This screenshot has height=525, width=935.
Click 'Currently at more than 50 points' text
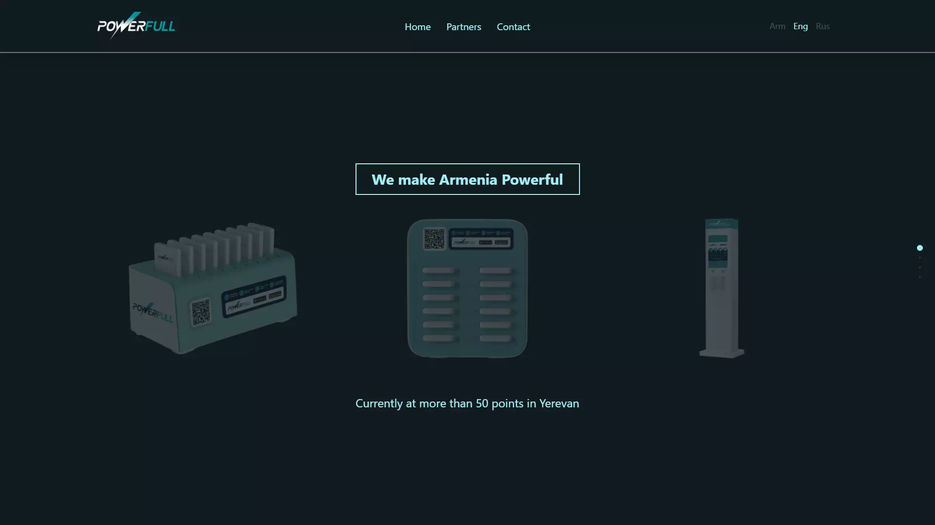467,404
